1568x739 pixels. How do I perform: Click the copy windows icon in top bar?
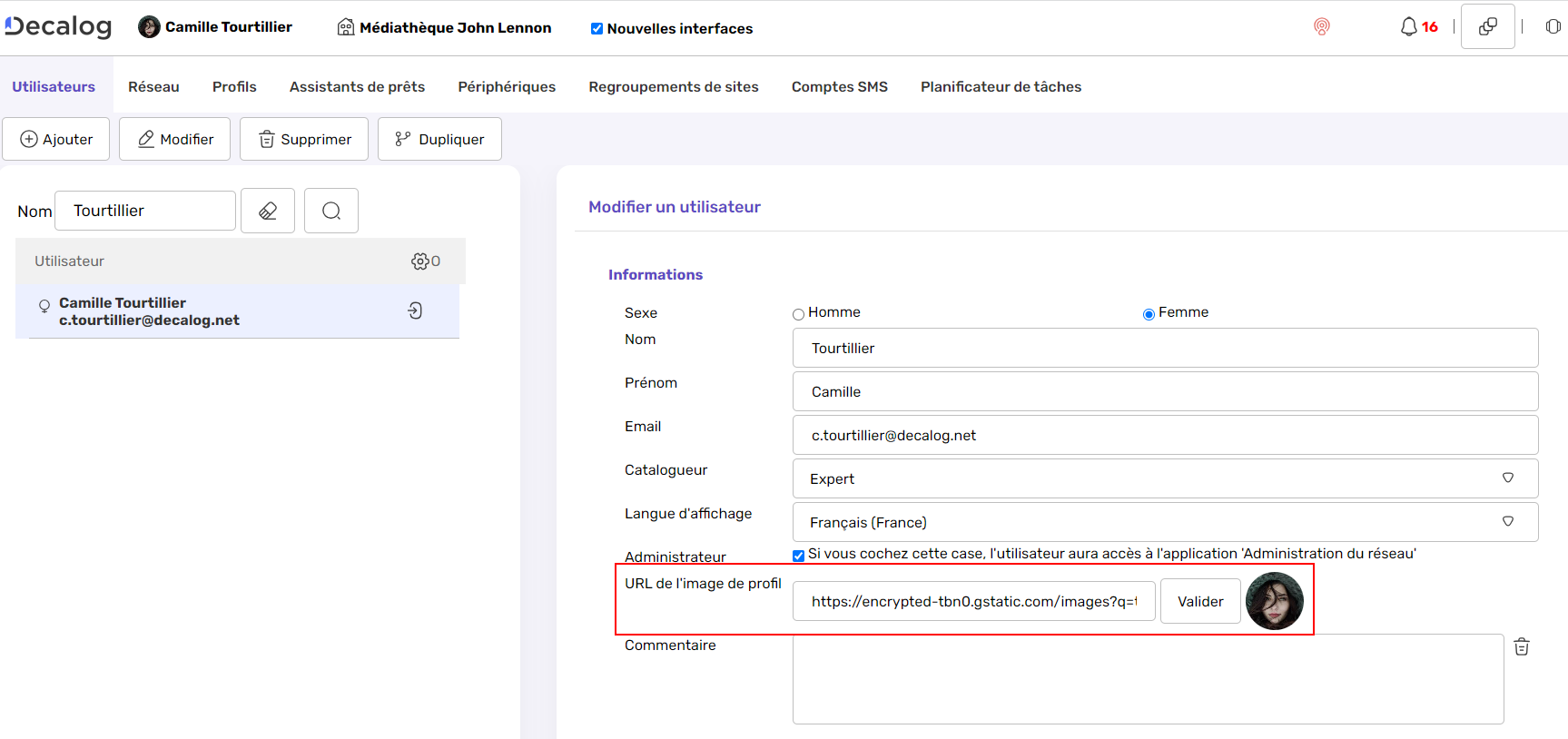pos(1487,27)
